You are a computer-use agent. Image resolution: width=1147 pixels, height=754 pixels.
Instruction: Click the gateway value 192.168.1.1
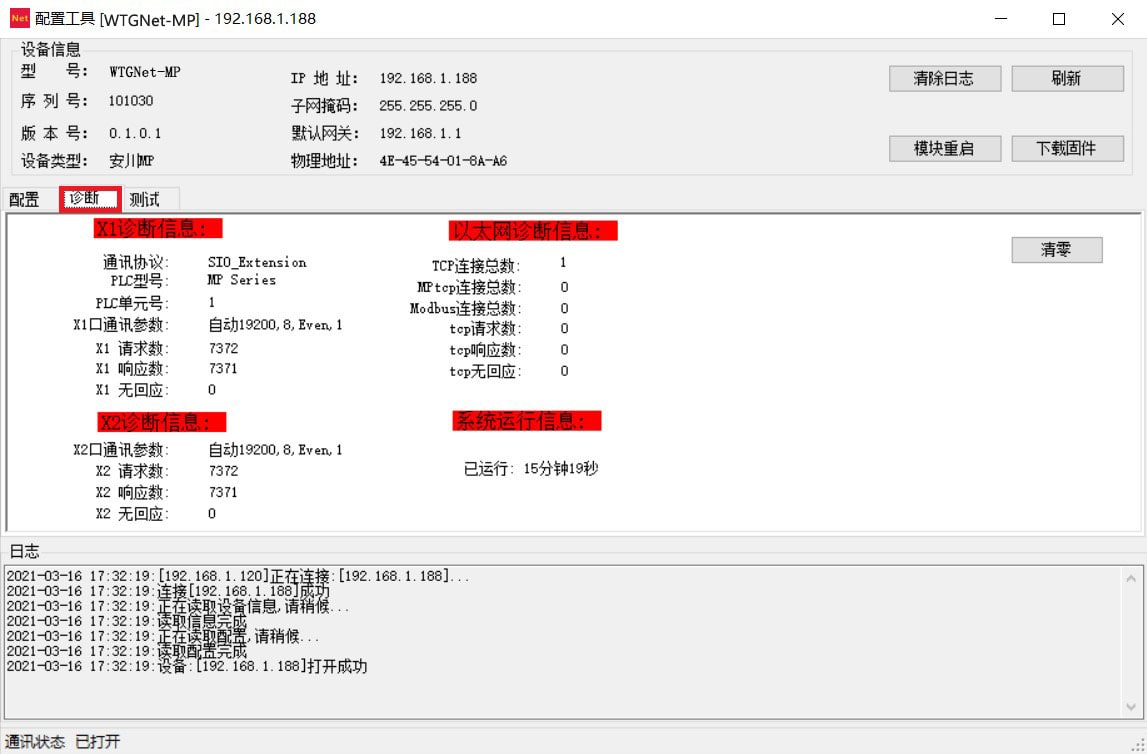click(x=420, y=134)
